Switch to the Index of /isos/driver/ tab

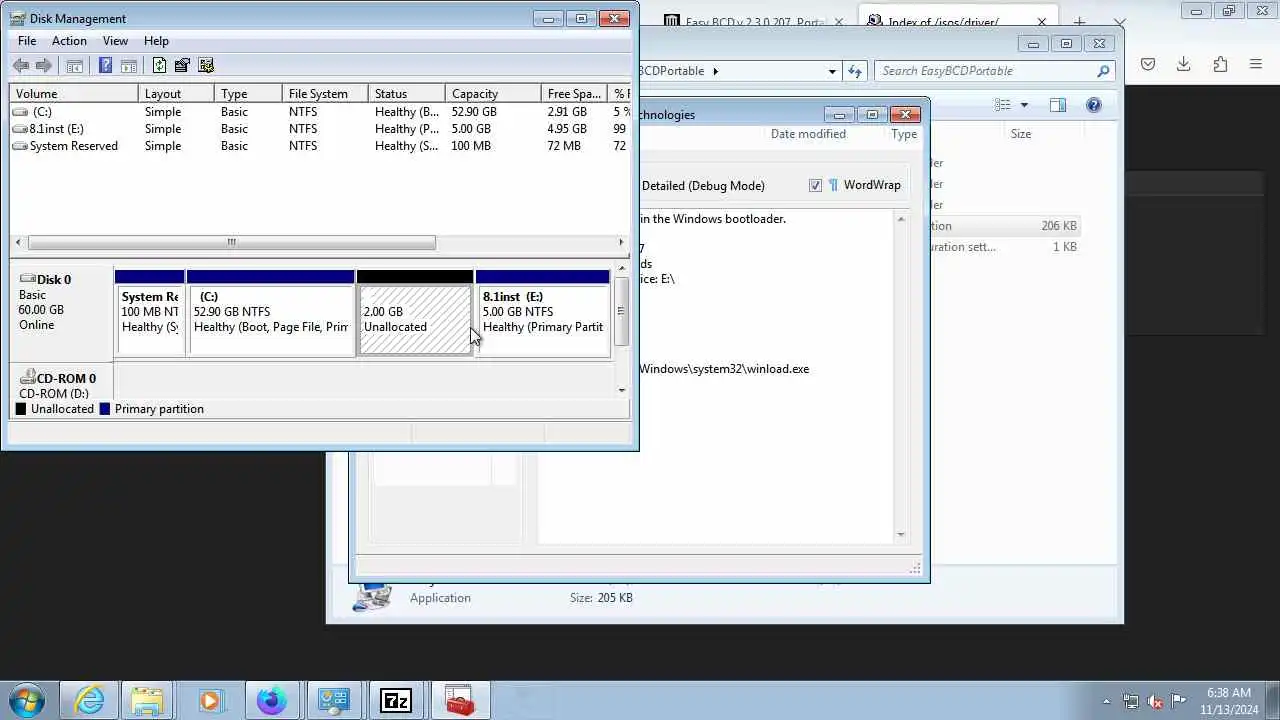coord(956,21)
